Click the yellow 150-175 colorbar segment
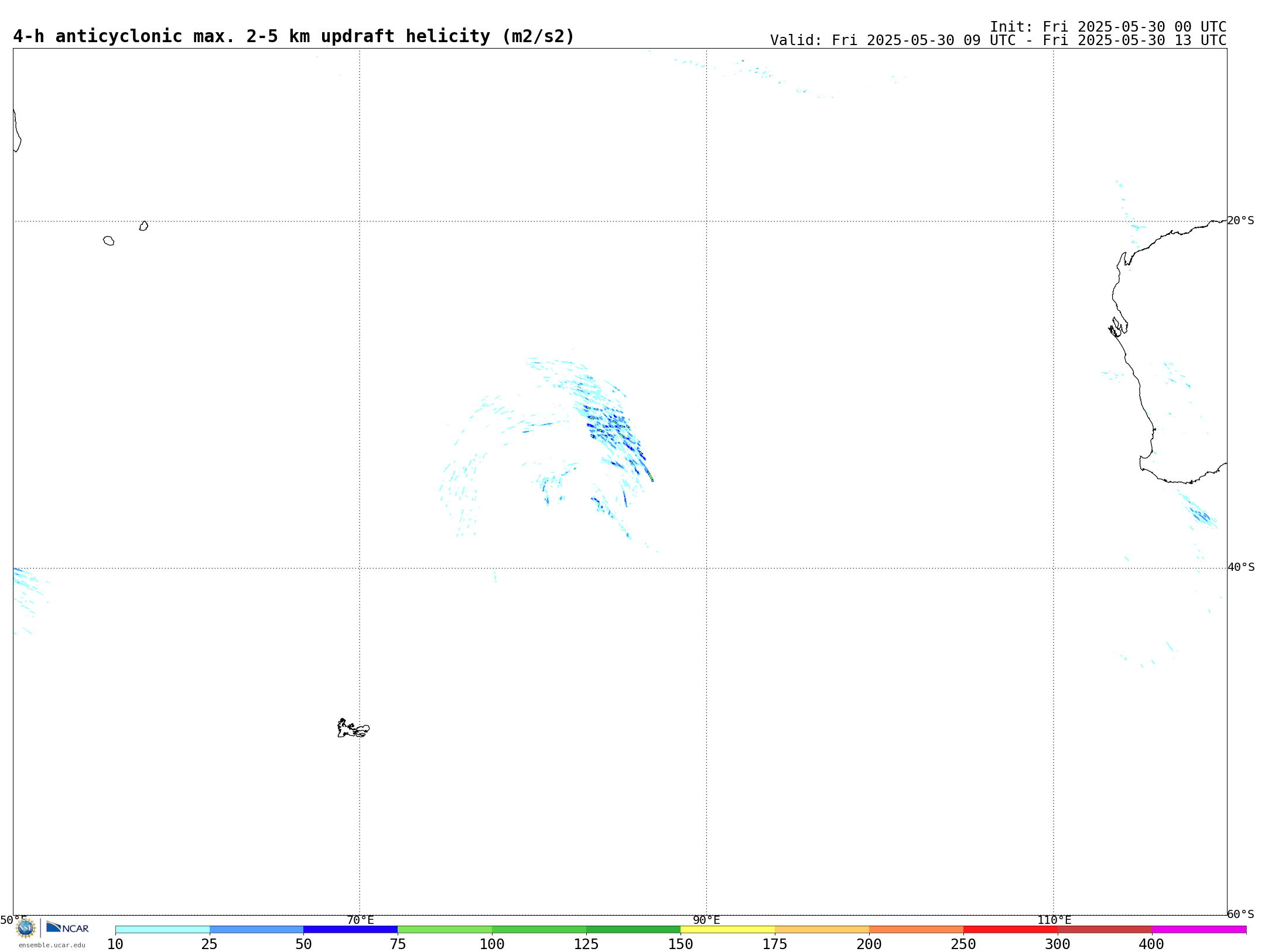The image size is (1265, 952). (x=728, y=929)
